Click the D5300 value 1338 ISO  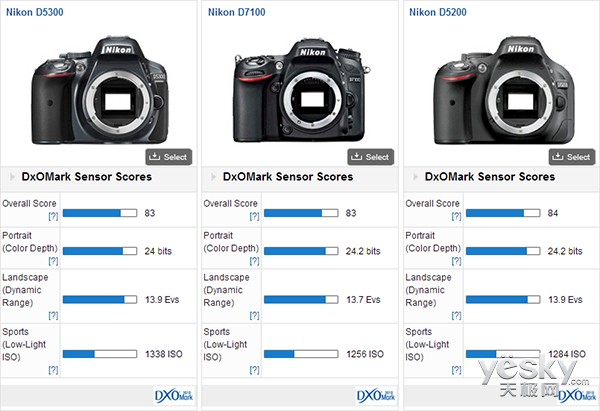click(x=164, y=354)
